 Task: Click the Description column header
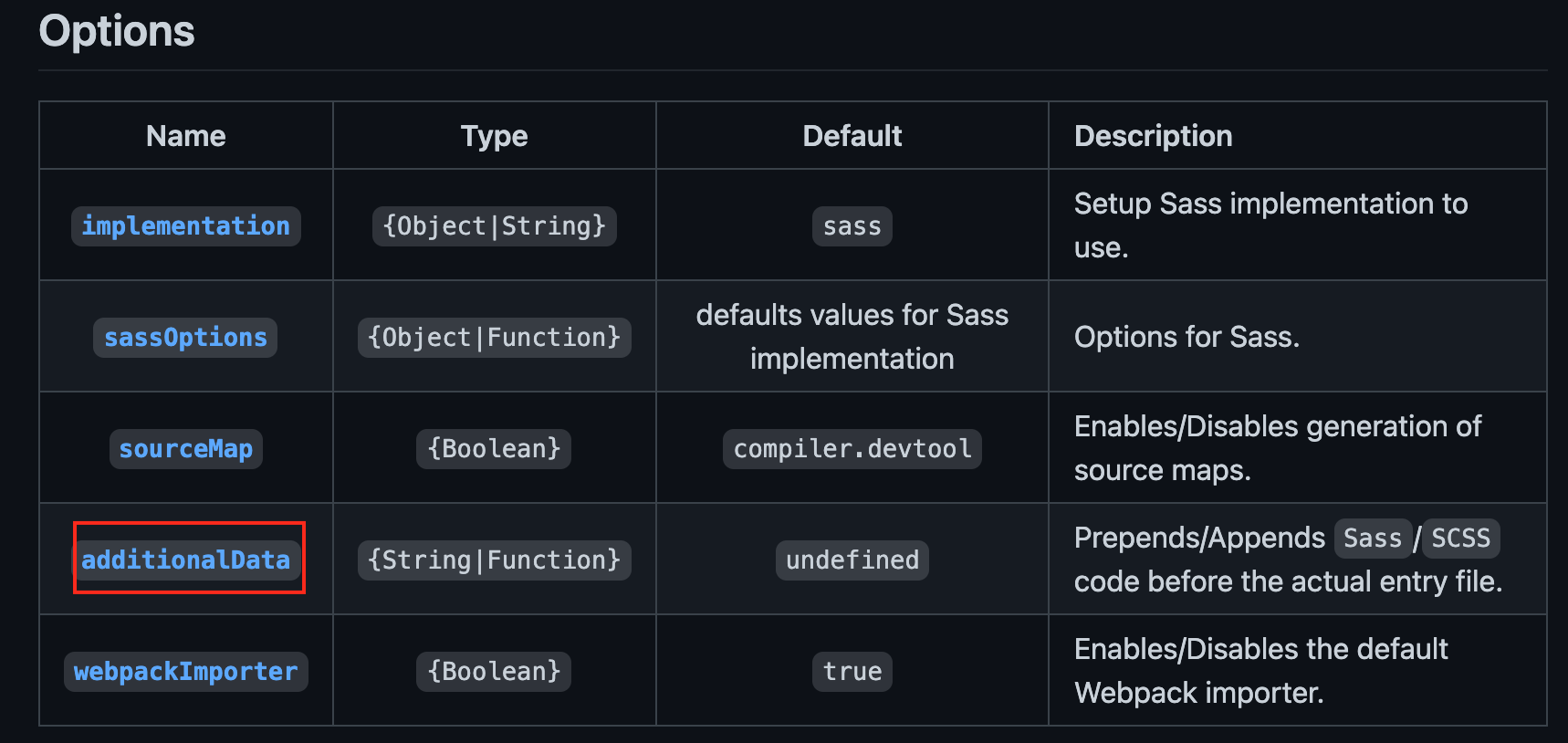coord(1153,136)
